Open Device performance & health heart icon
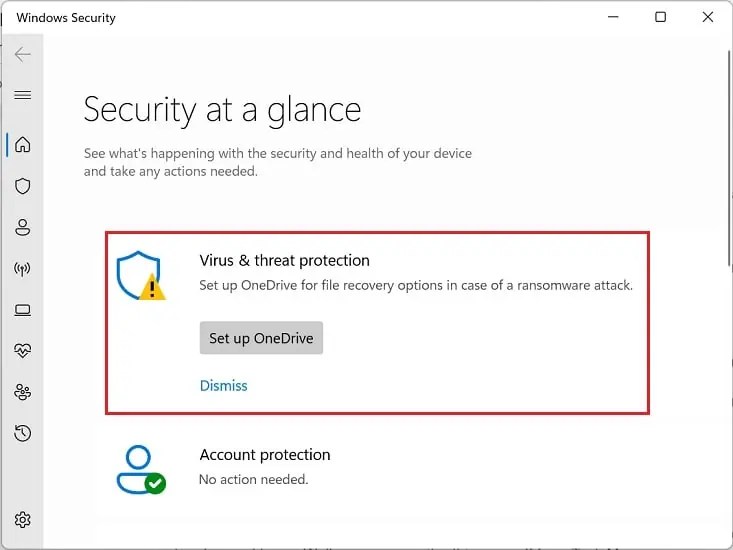This screenshot has height=550, width=733. click(x=22, y=350)
